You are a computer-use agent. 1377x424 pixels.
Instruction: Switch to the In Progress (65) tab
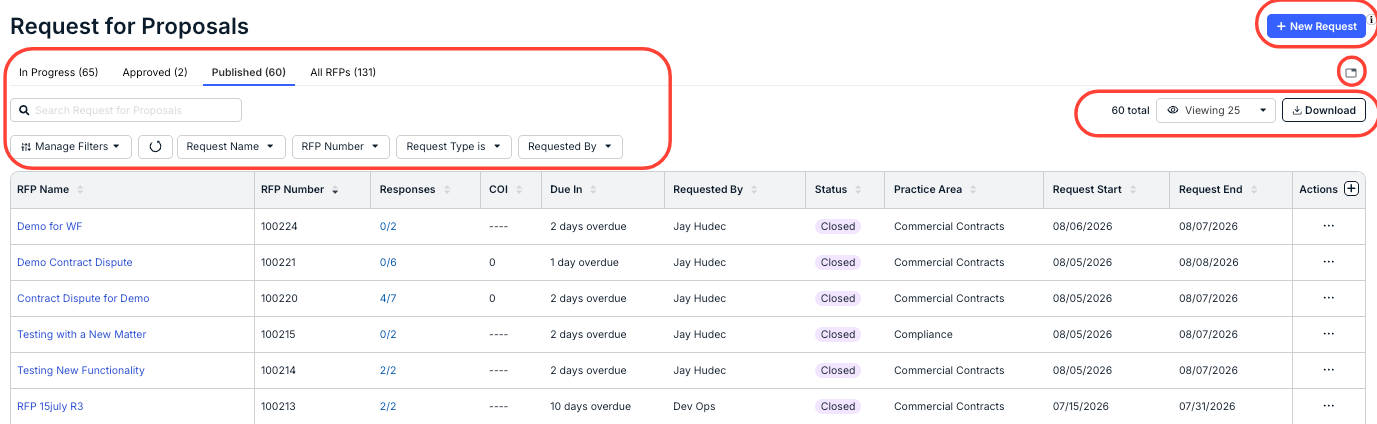(58, 72)
